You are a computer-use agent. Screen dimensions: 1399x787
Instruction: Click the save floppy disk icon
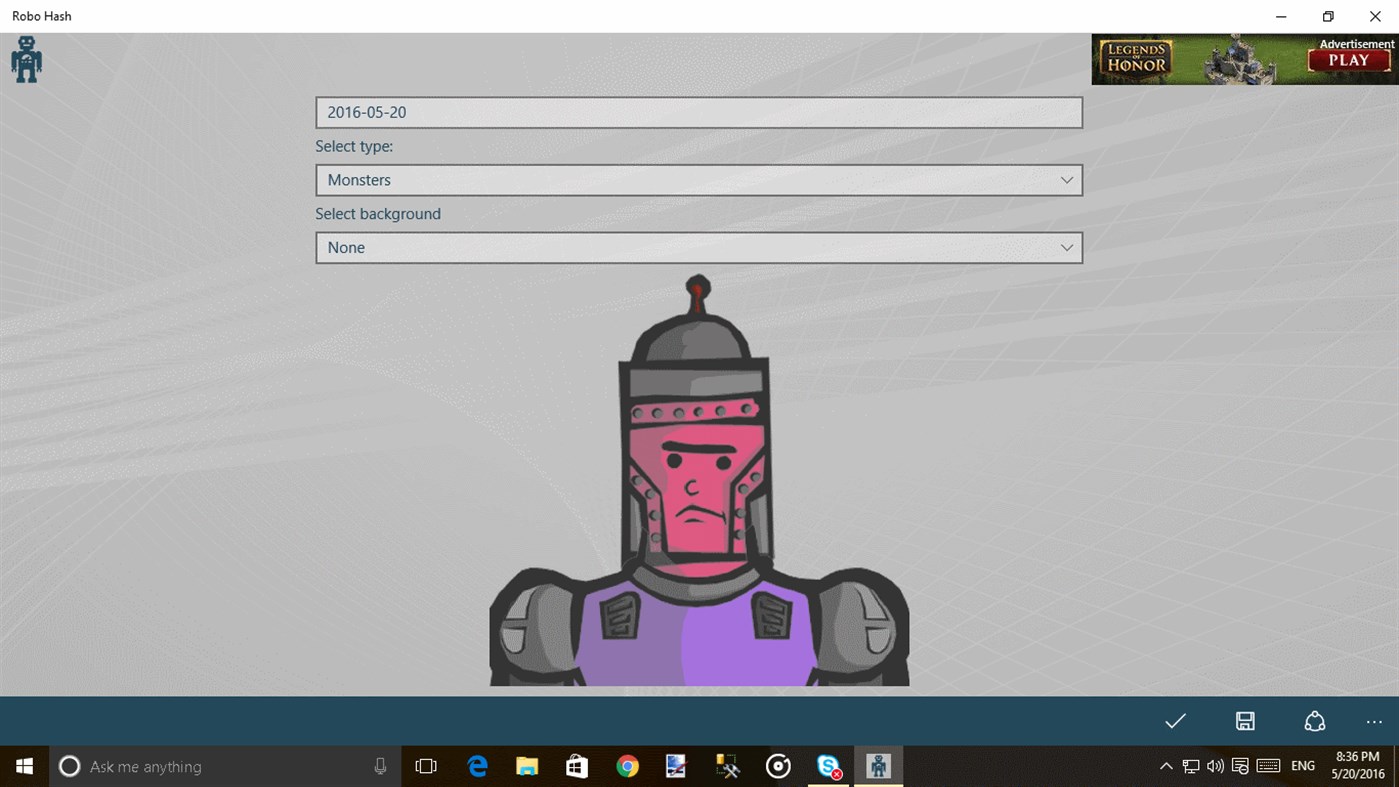click(1245, 721)
